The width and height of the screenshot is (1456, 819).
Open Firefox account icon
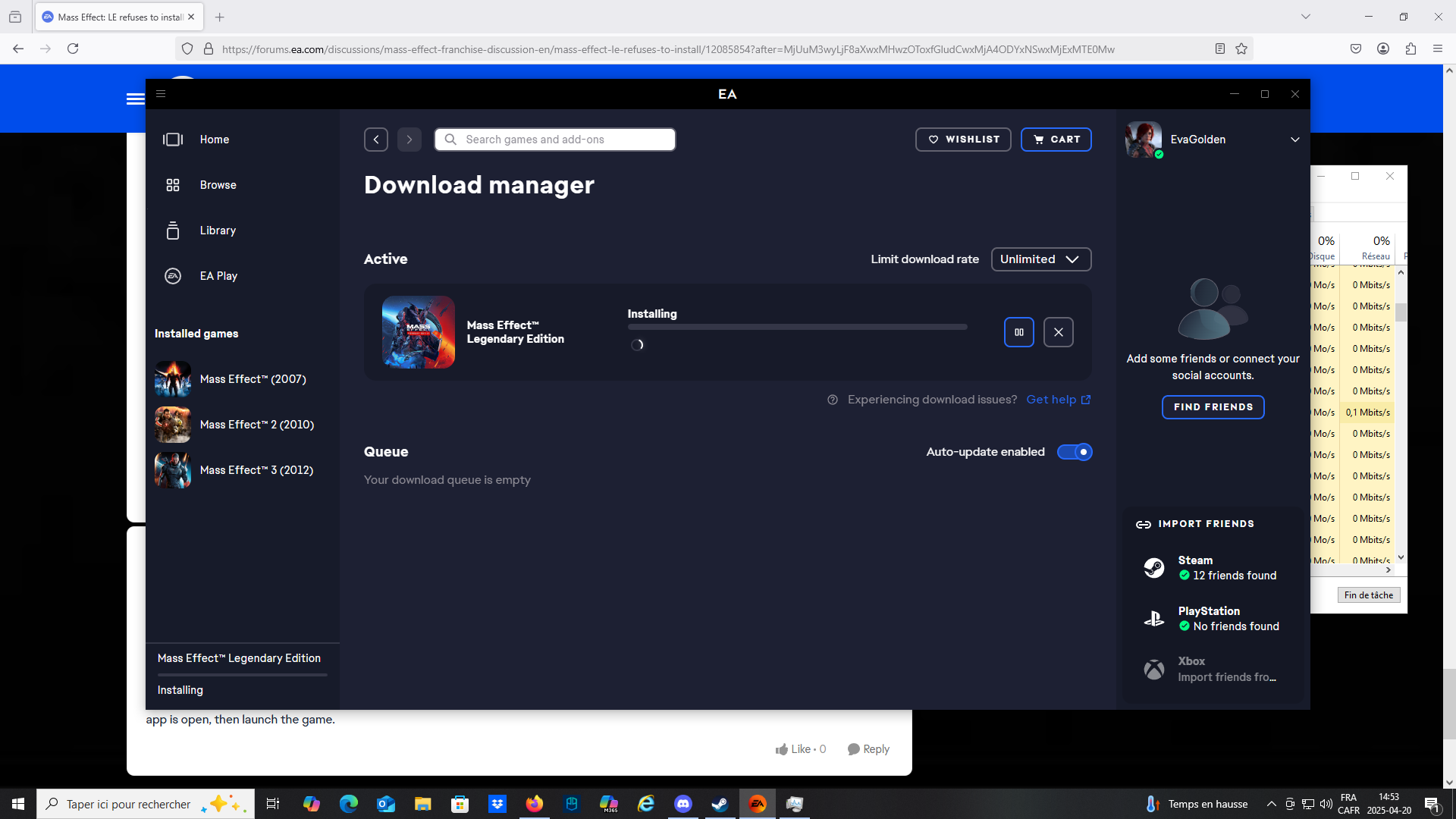1383,49
